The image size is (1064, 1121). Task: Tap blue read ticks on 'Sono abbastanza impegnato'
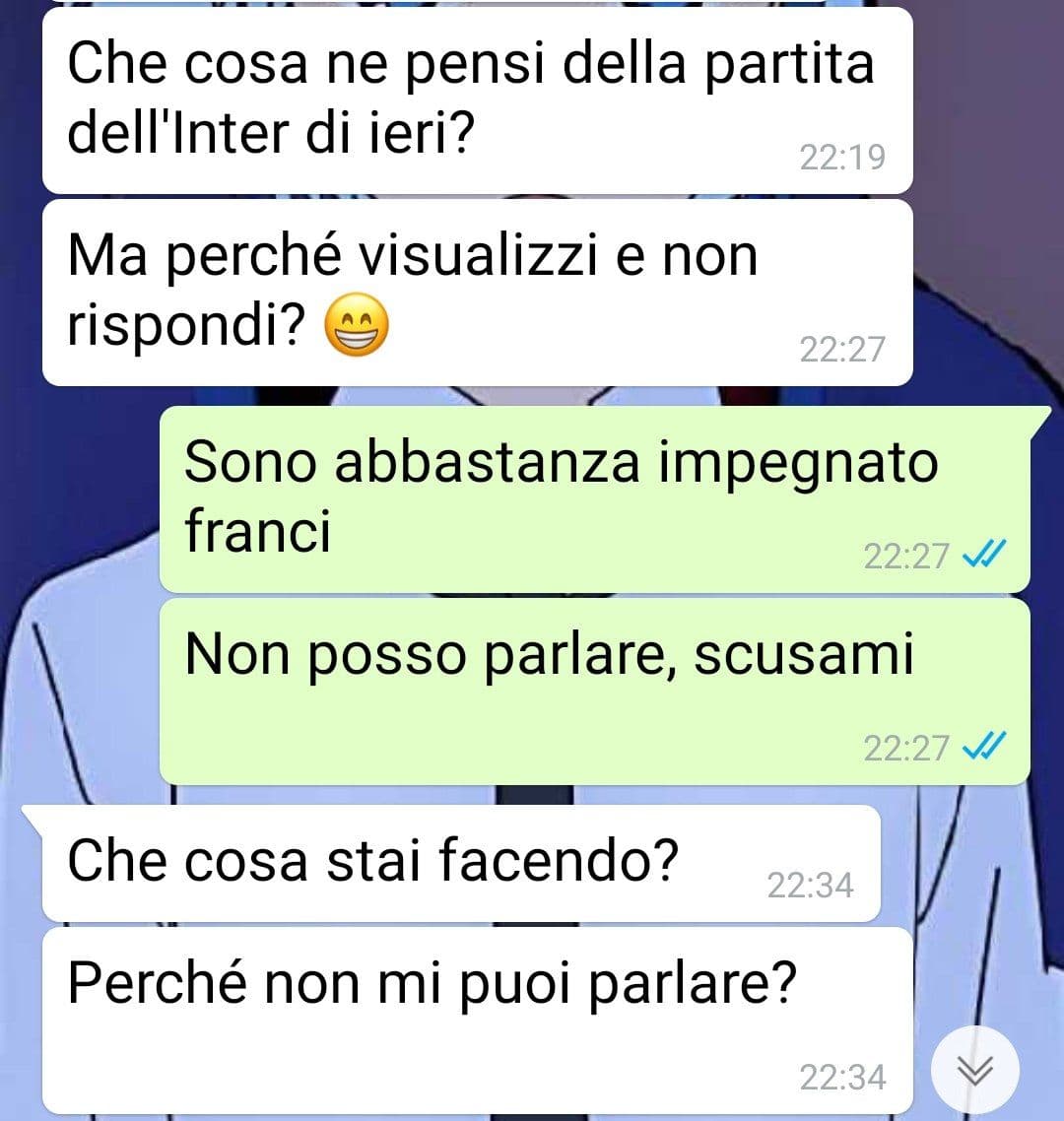(x=984, y=554)
